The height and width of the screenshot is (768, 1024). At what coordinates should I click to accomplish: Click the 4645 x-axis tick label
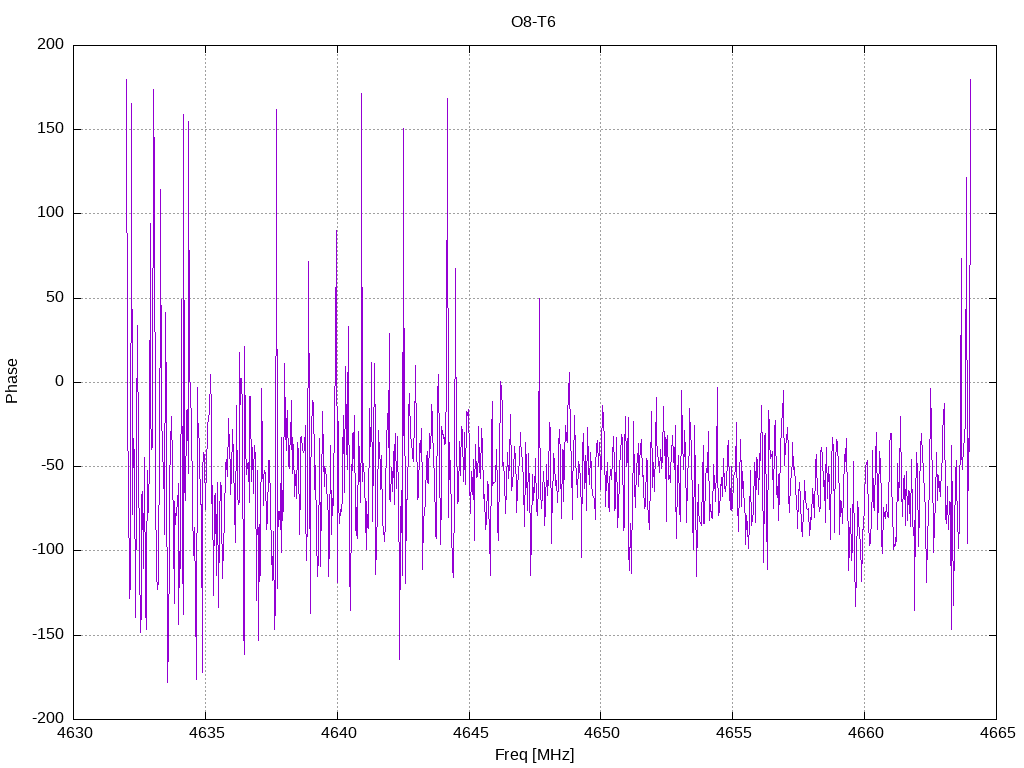[x=470, y=733]
